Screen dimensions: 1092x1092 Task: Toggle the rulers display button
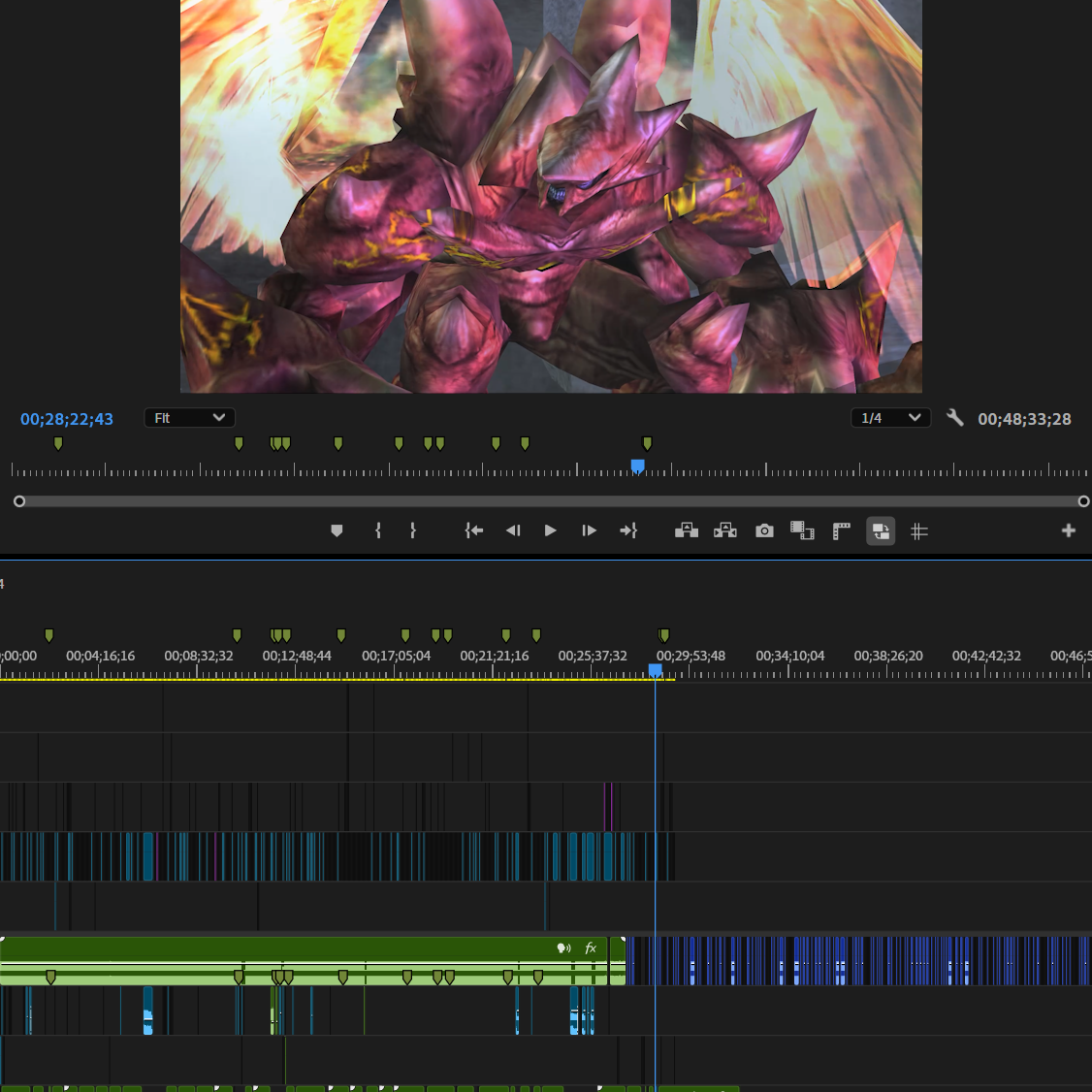(x=841, y=531)
